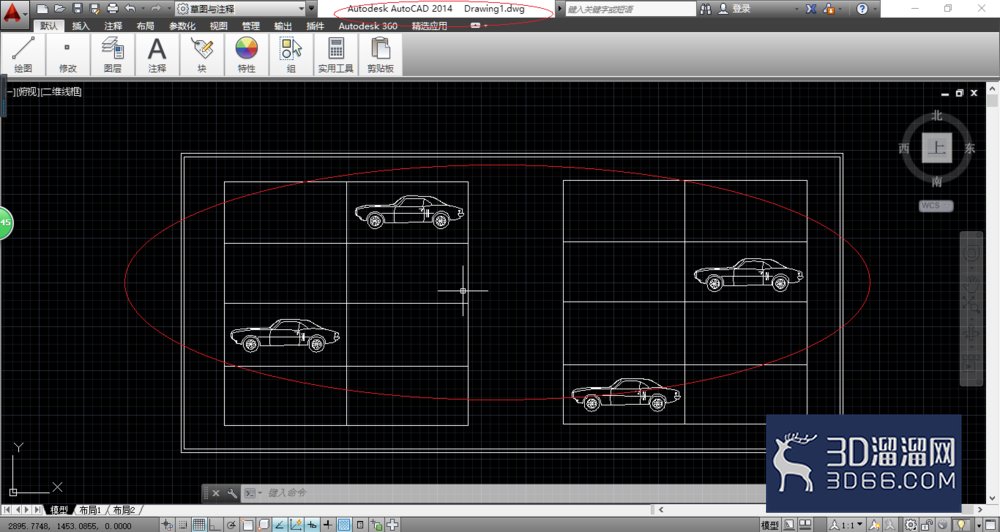The image size is (1000, 532).
Task: Open 特性 color wheel properties panel
Action: pos(246,55)
